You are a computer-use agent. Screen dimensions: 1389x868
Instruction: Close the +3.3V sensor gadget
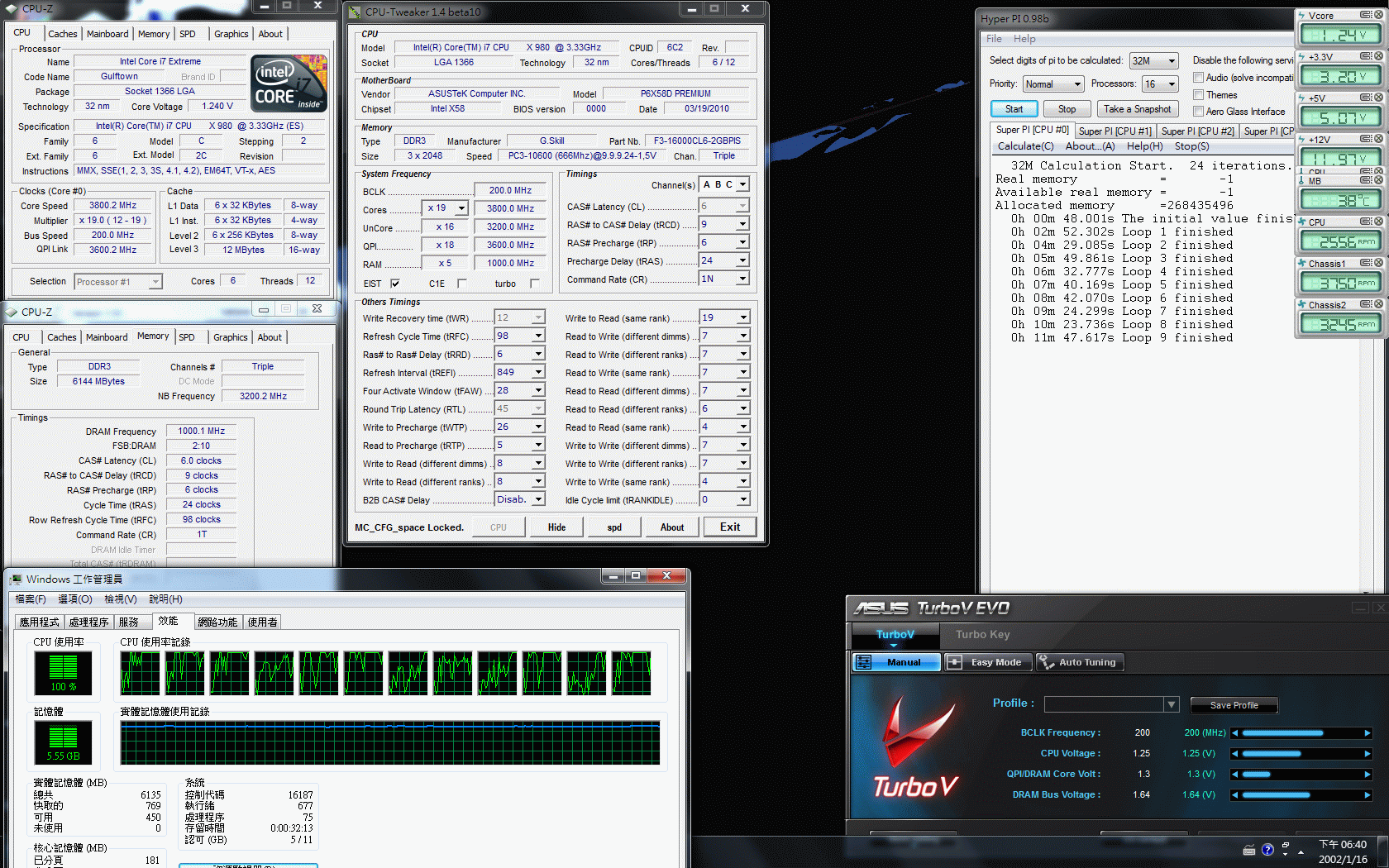pos(1378,56)
